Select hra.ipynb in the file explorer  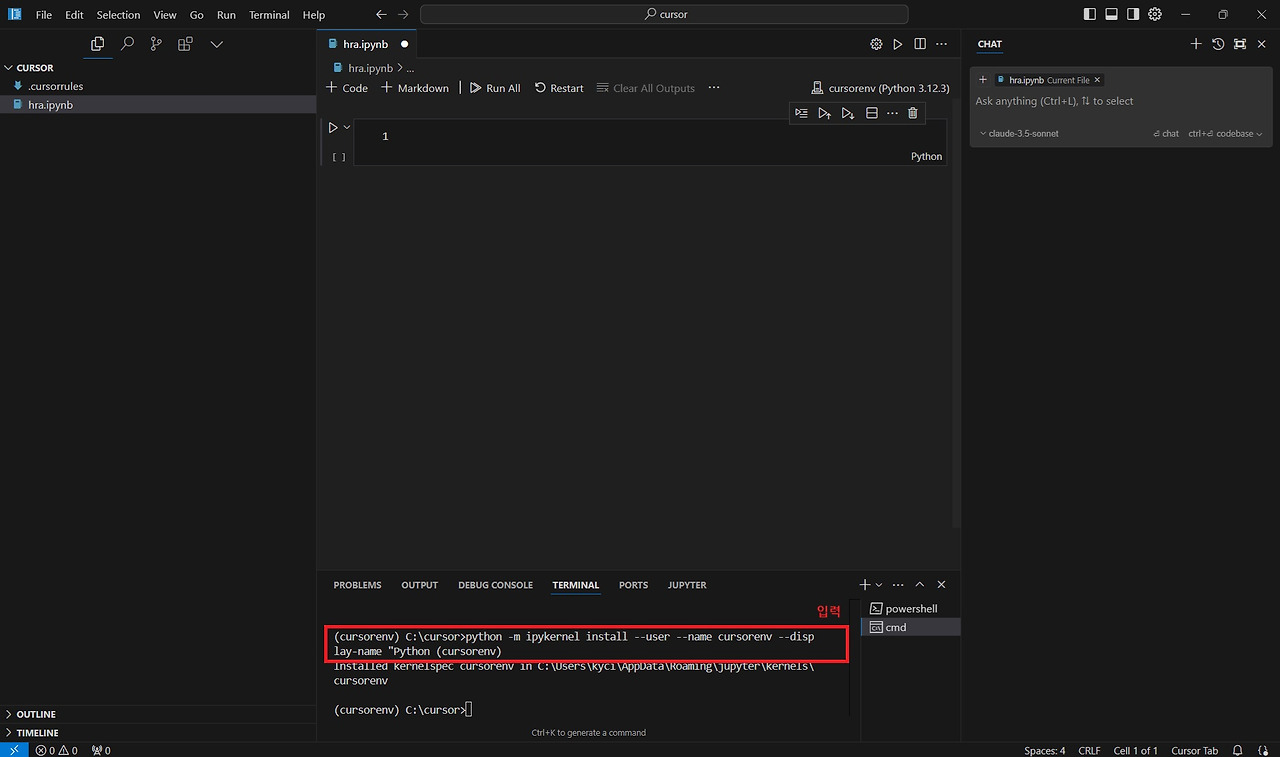coord(158,105)
